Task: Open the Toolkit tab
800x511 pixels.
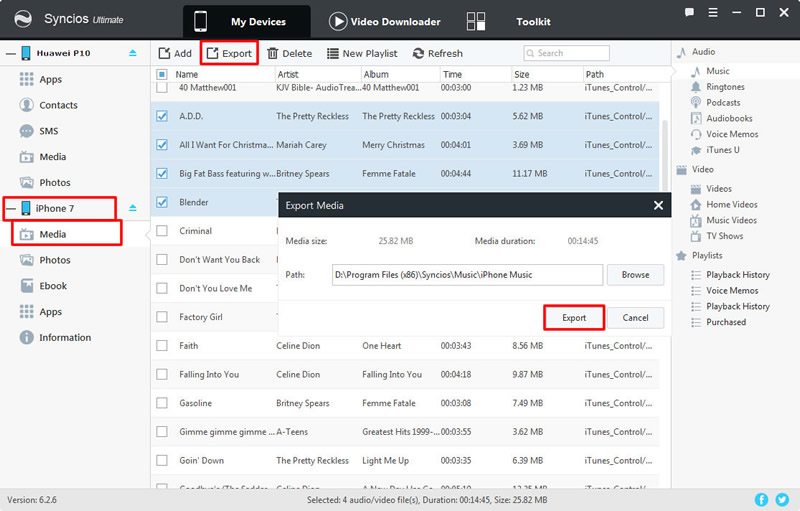Action: pyautogui.click(x=509, y=21)
